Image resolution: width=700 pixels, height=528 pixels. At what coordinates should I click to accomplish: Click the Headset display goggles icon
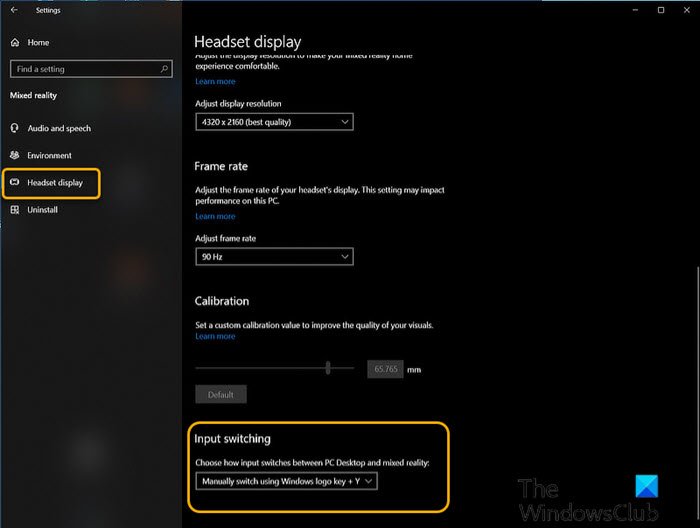pos(15,182)
